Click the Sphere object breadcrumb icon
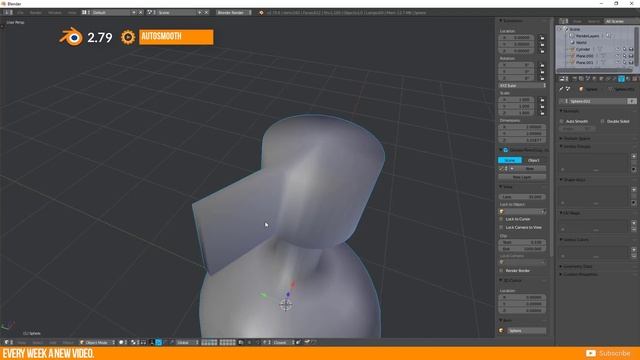 (x=581, y=89)
